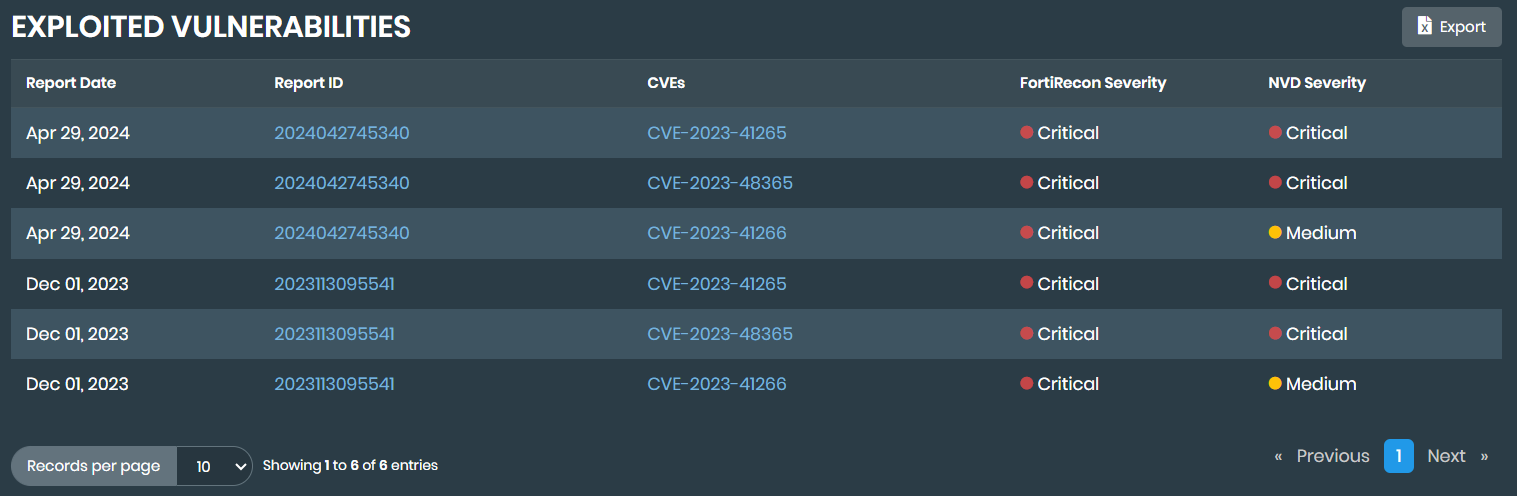This screenshot has height=496, width=1517.
Task: Sort by the FortiRecon Severity column header
Action: point(1093,83)
